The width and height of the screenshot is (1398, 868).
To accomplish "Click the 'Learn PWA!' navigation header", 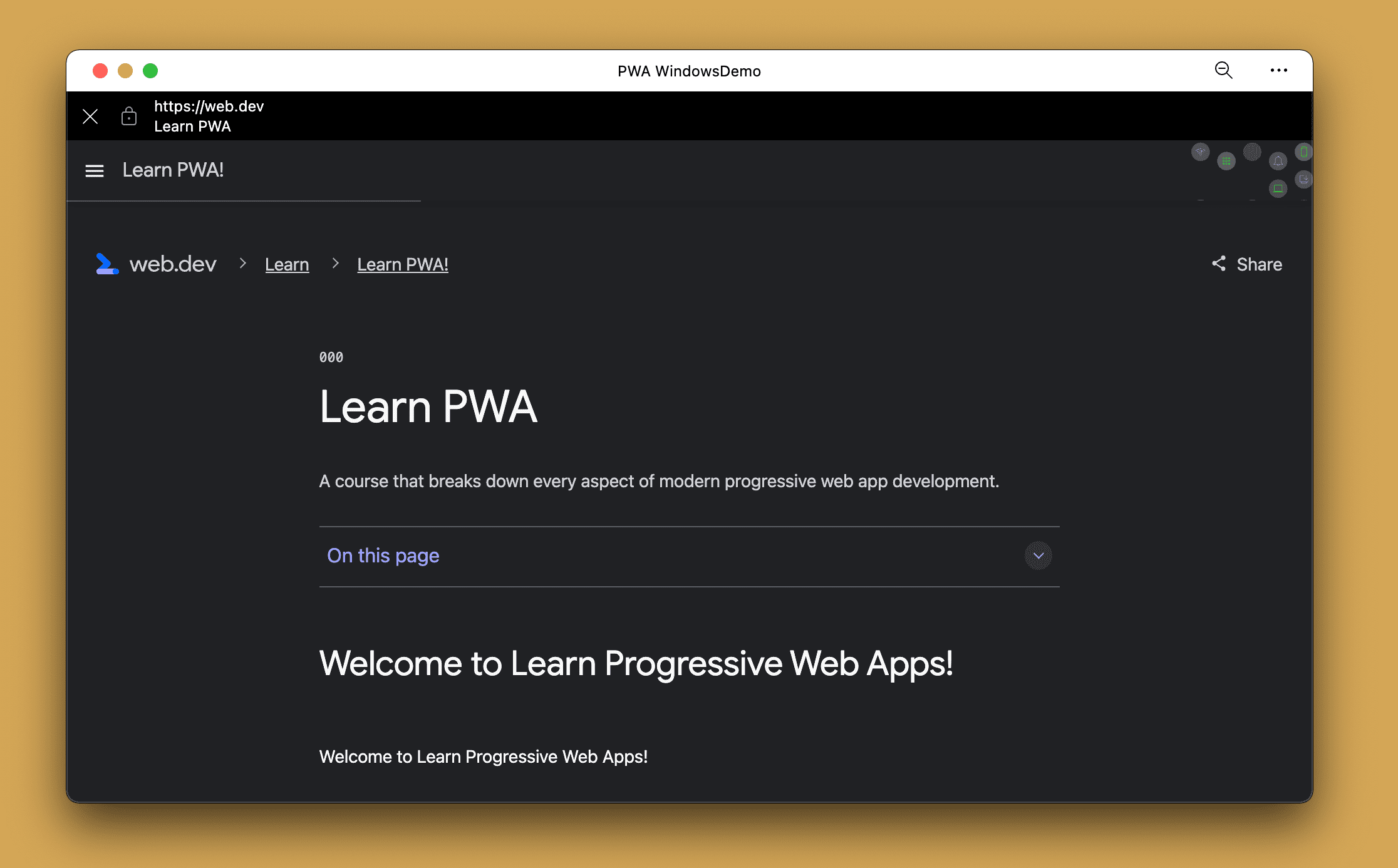I will tap(173, 170).
